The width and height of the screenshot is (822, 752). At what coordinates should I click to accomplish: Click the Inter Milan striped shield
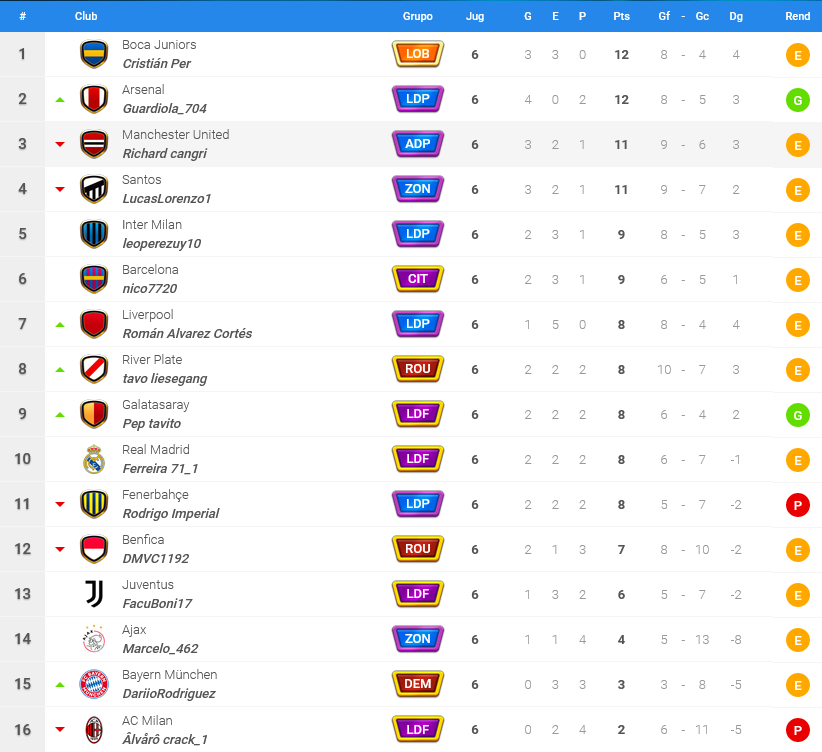click(x=94, y=234)
